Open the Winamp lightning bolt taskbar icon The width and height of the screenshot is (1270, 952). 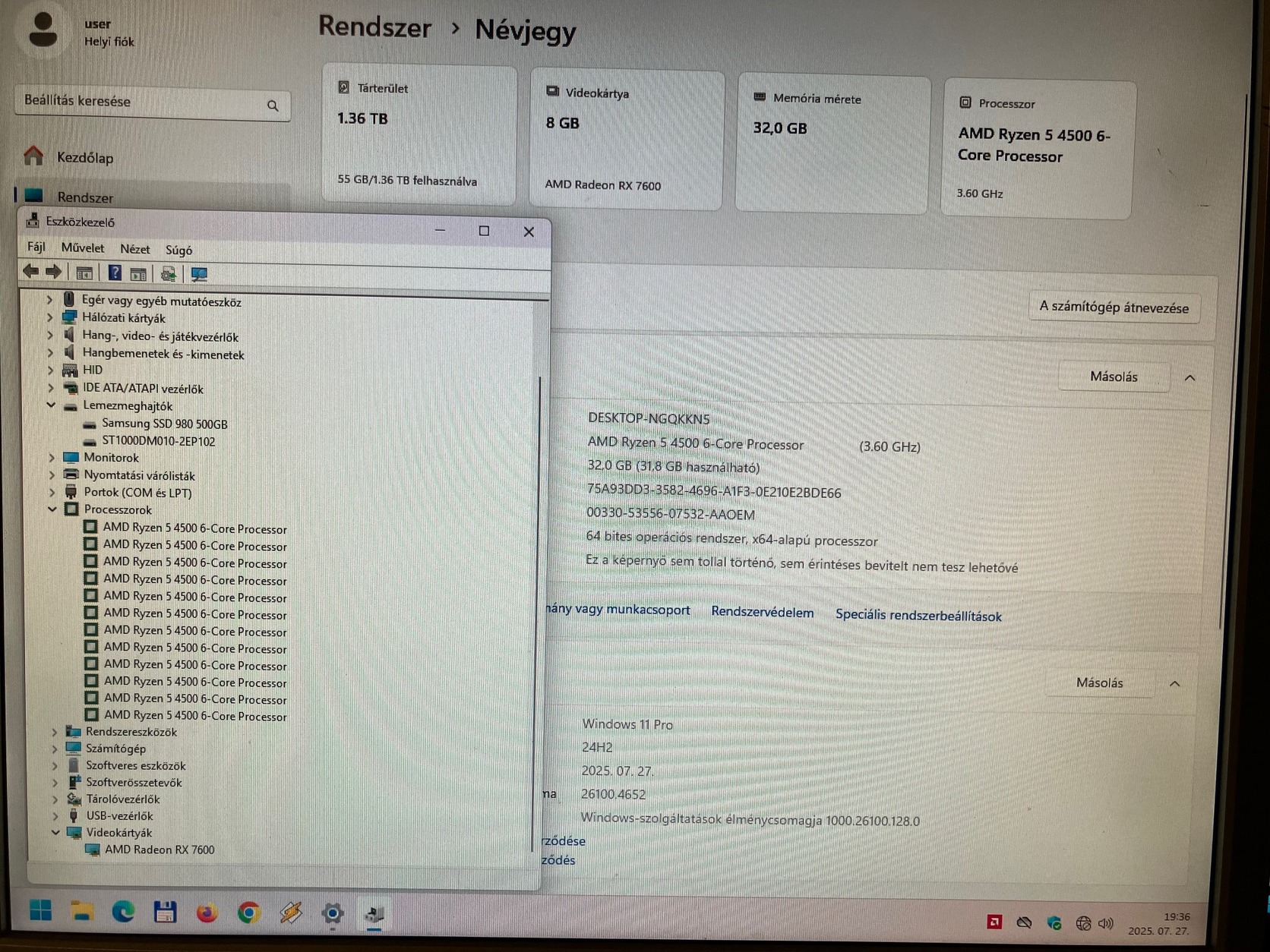(x=290, y=913)
